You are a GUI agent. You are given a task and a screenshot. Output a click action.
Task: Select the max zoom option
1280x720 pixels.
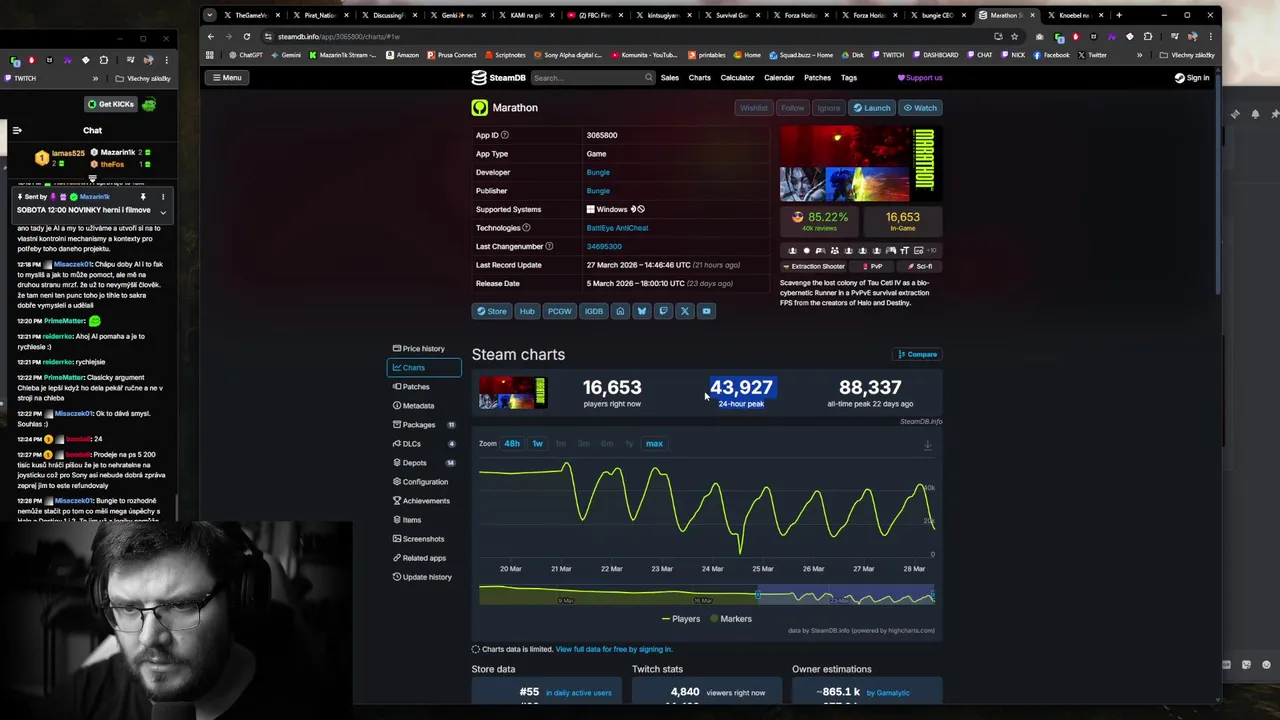pos(654,443)
